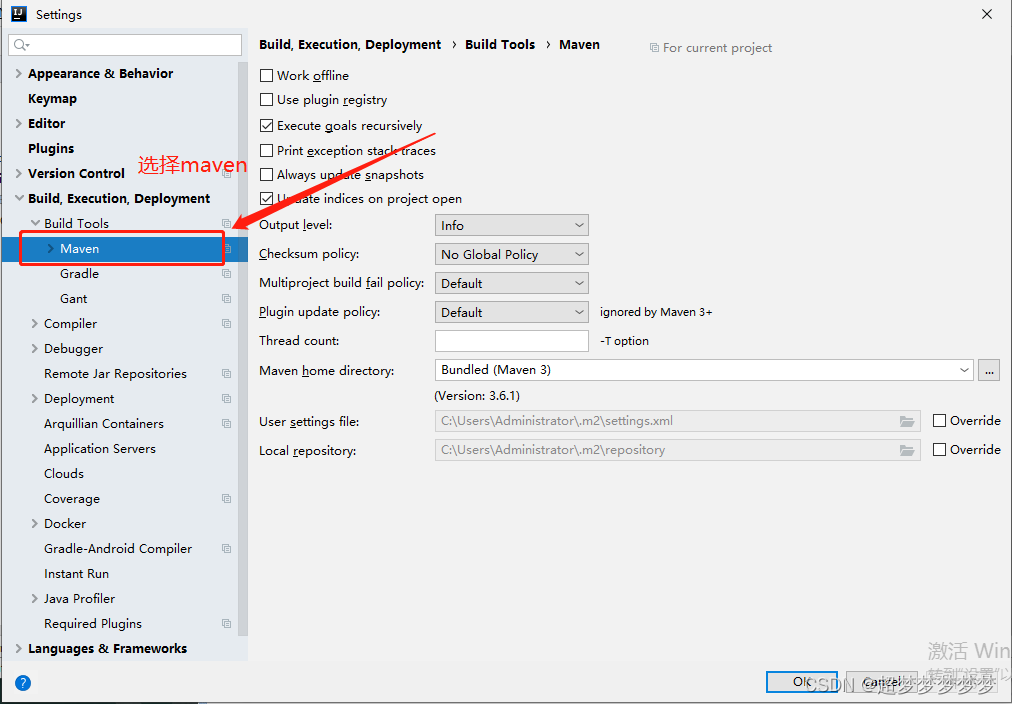Viewport: 1012px width, 704px height.
Task: Check Override for User settings file
Action: [940, 421]
